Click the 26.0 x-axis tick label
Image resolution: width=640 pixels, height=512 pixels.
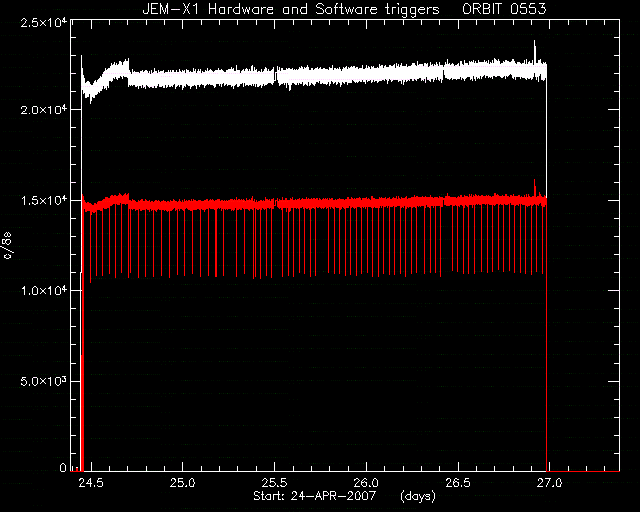[366, 483]
